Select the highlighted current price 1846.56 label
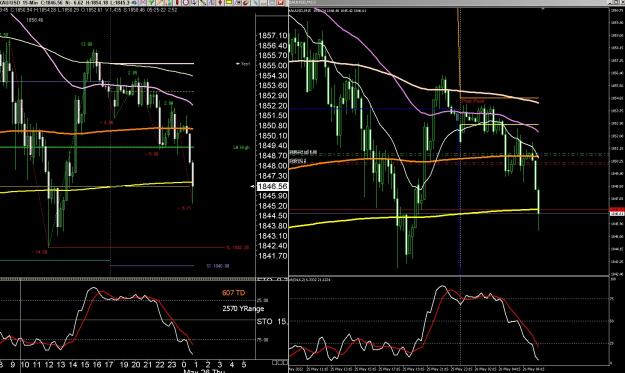The image size is (625, 373). [x=273, y=186]
